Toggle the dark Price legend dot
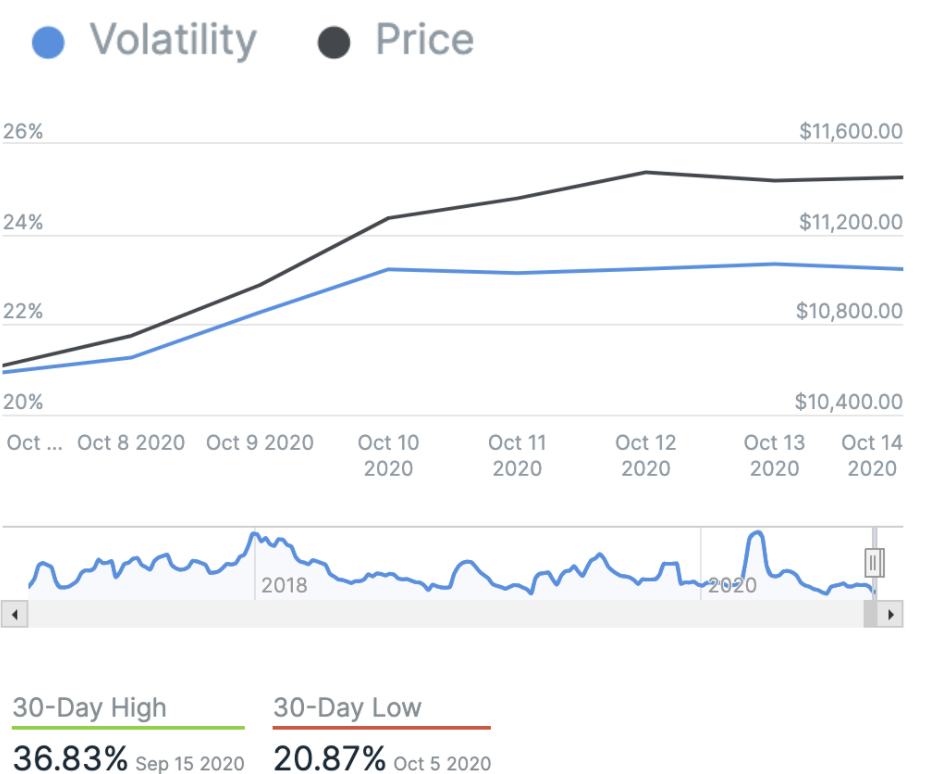 pyautogui.click(x=334, y=44)
